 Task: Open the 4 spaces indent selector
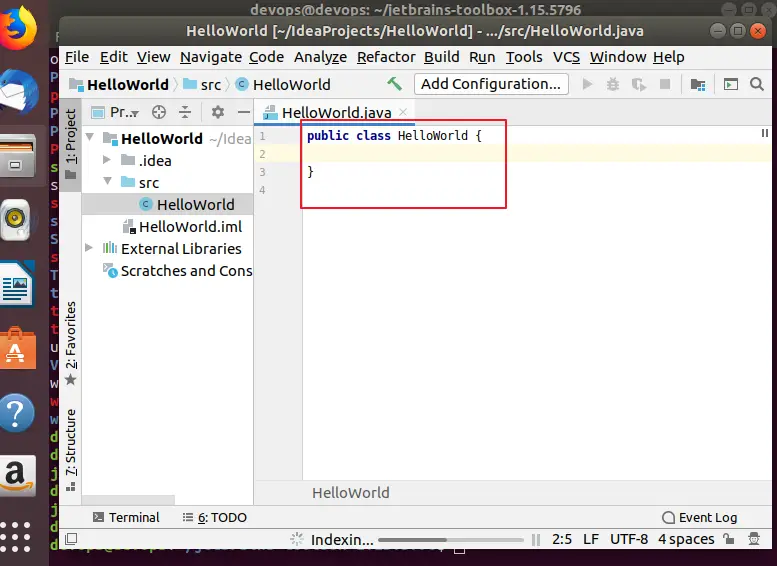tap(686, 539)
